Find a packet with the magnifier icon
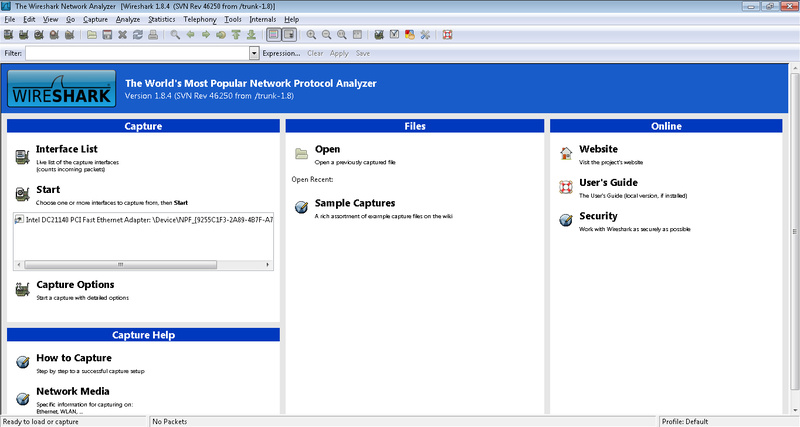The width and height of the screenshot is (800, 427). (175, 35)
